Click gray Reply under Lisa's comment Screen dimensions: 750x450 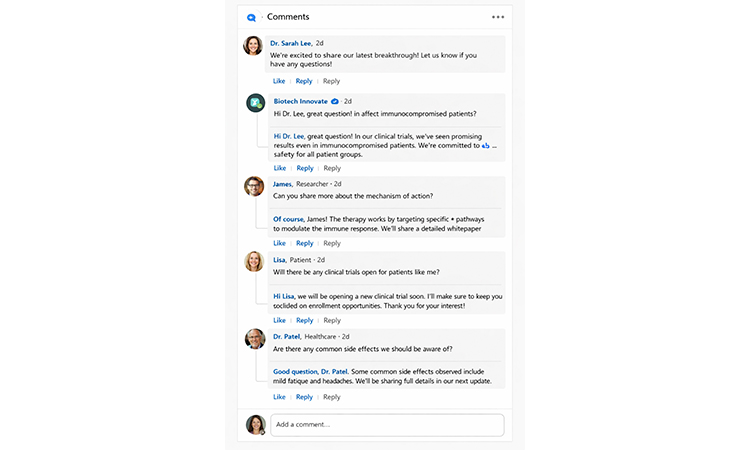(332, 320)
